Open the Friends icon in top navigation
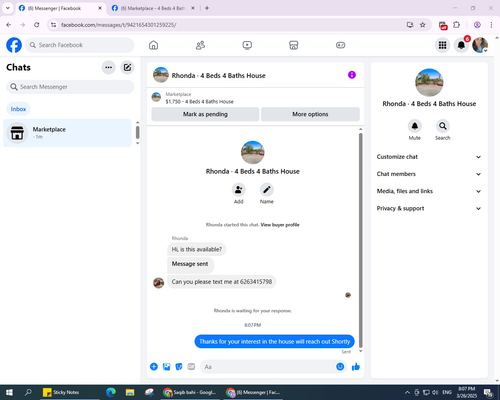This screenshot has width=500, height=400. tap(200, 45)
